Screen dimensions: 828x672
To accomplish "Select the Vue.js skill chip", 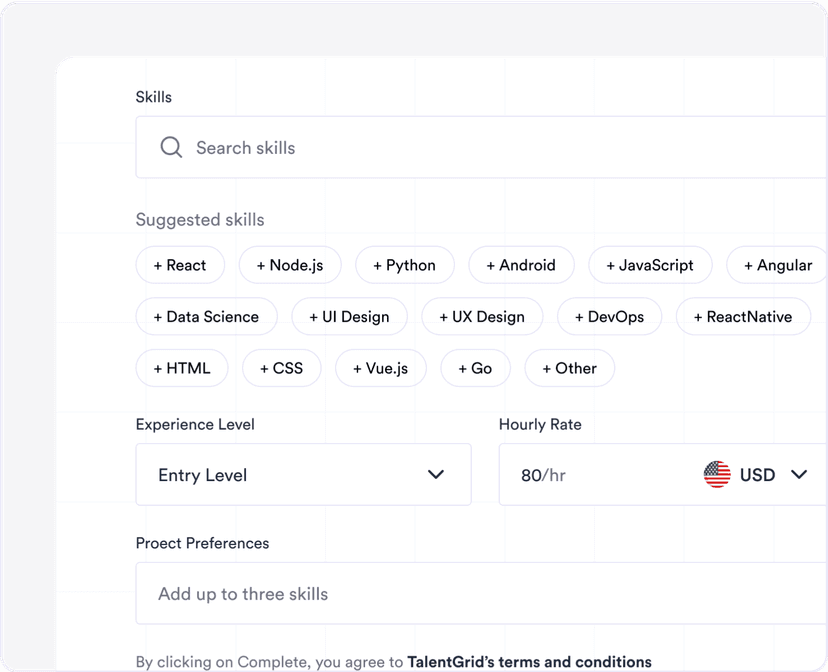I will 380,368.
